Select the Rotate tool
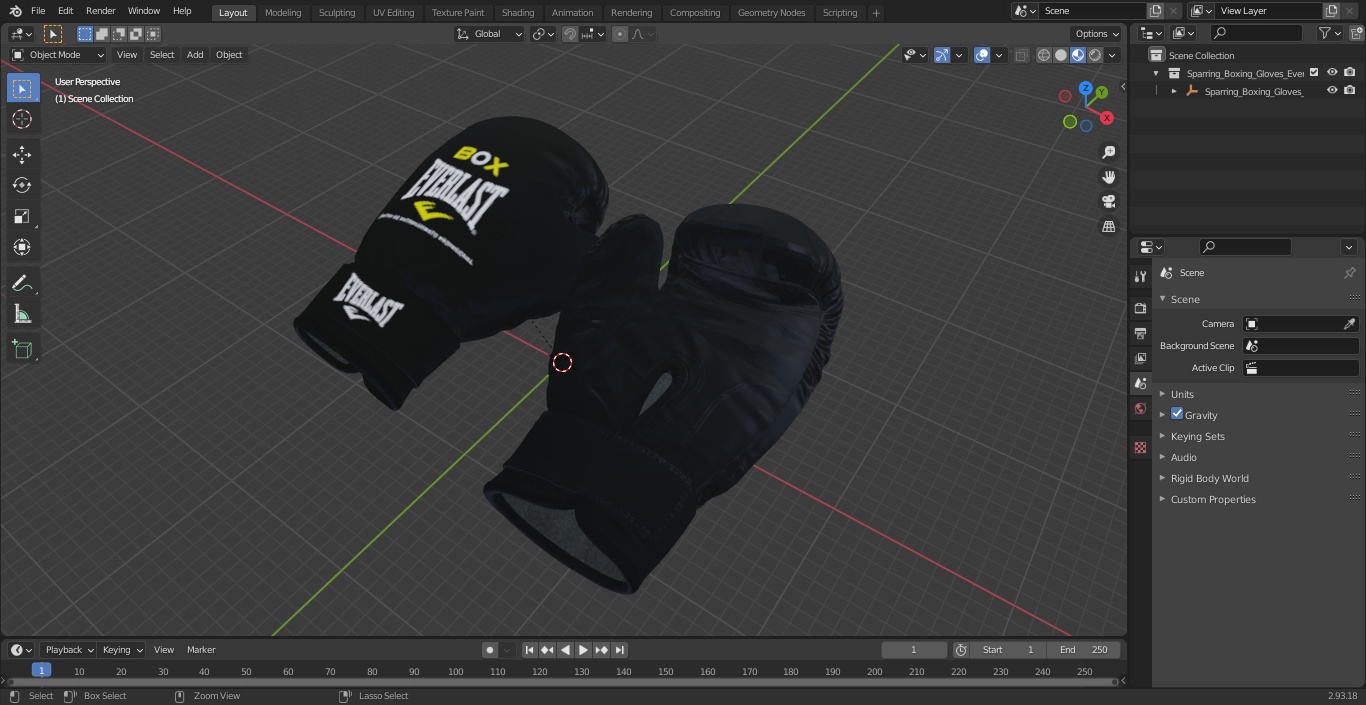The image size is (1366, 705). pos(22,185)
